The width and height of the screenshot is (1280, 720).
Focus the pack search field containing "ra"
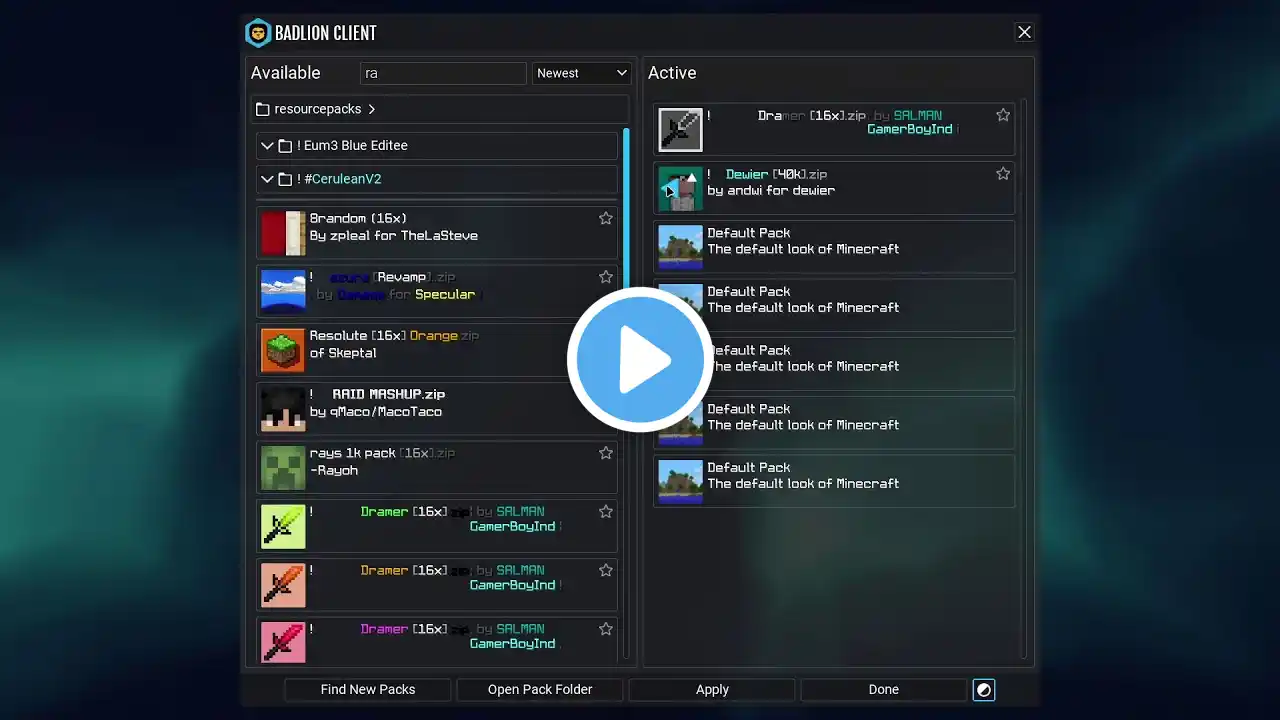443,73
